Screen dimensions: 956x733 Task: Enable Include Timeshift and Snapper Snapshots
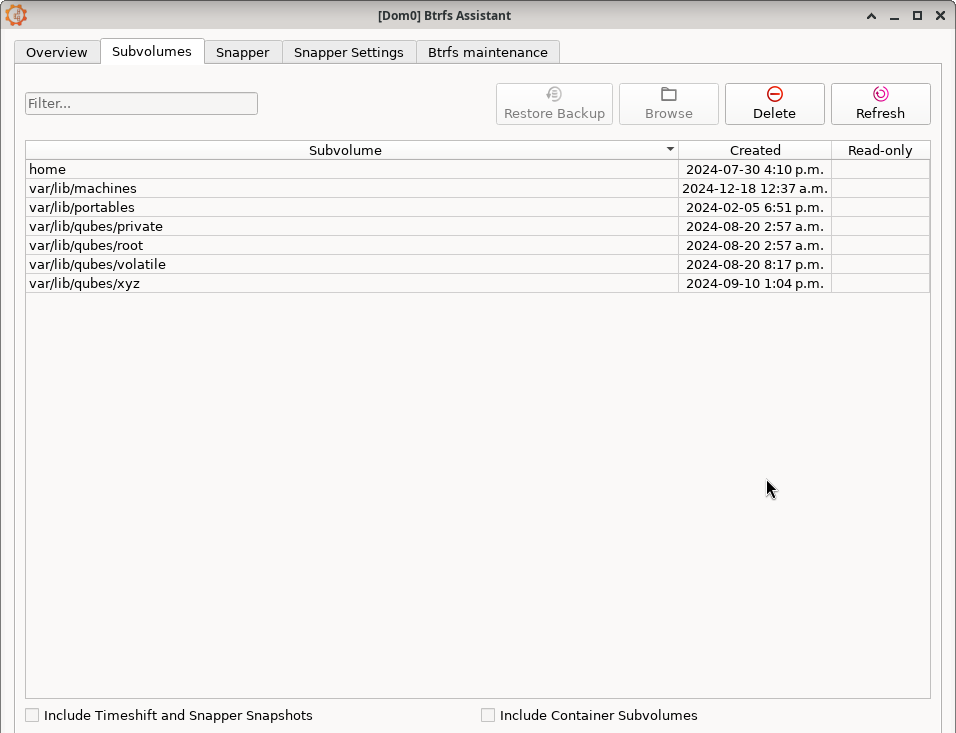pyautogui.click(x=33, y=715)
